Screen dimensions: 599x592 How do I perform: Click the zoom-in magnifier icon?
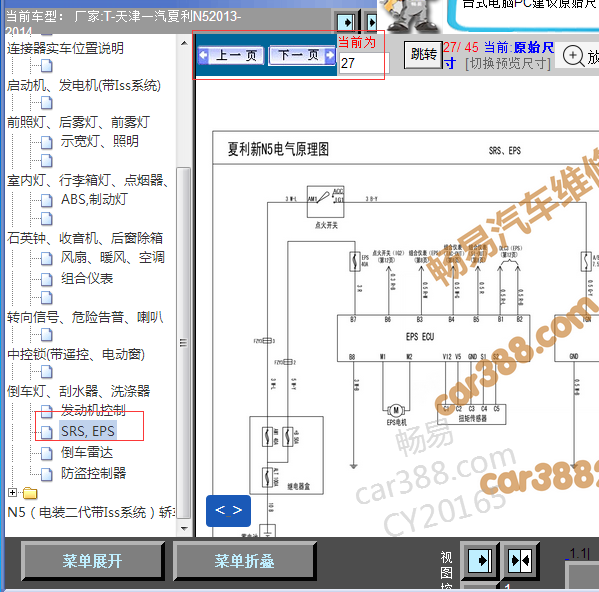click(573, 56)
